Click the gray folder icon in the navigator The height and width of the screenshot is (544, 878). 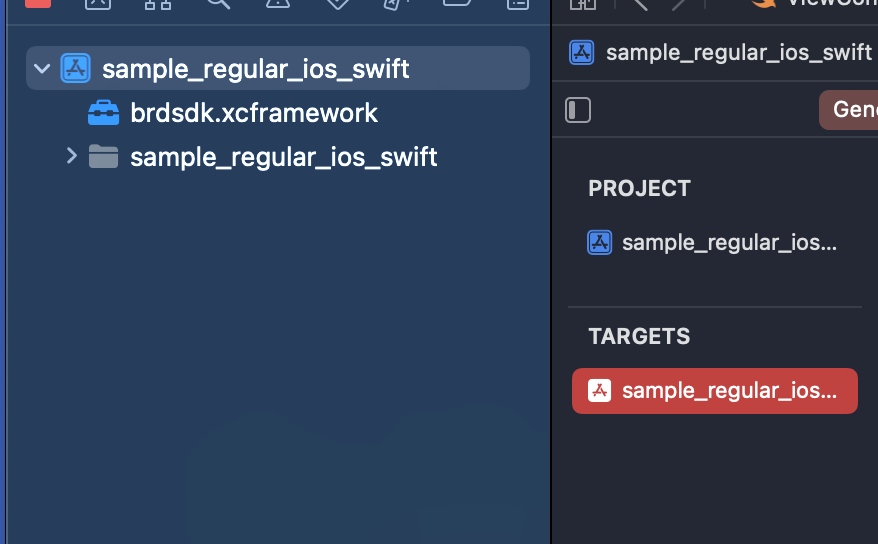click(103, 157)
